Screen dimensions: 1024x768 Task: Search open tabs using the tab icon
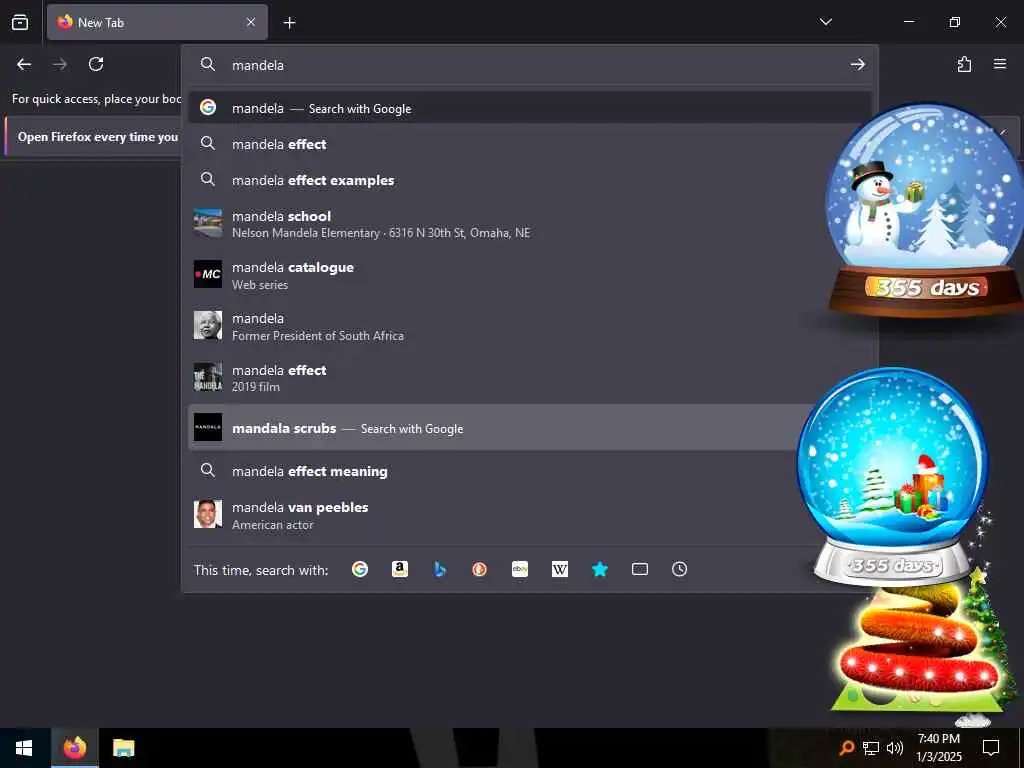tap(640, 569)
